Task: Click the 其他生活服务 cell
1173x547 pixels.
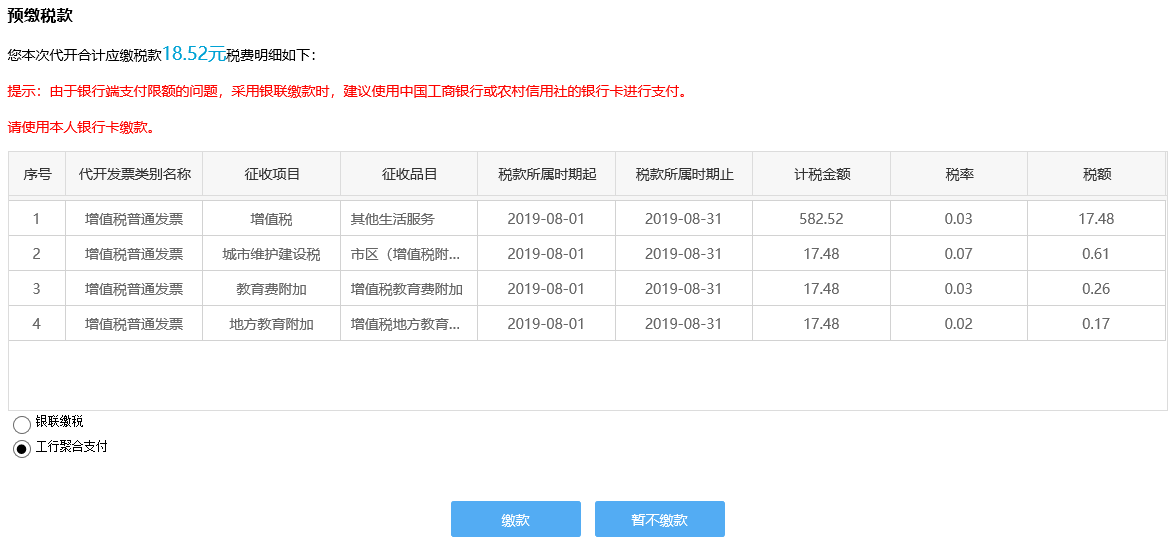Action: tap(409, 219)
